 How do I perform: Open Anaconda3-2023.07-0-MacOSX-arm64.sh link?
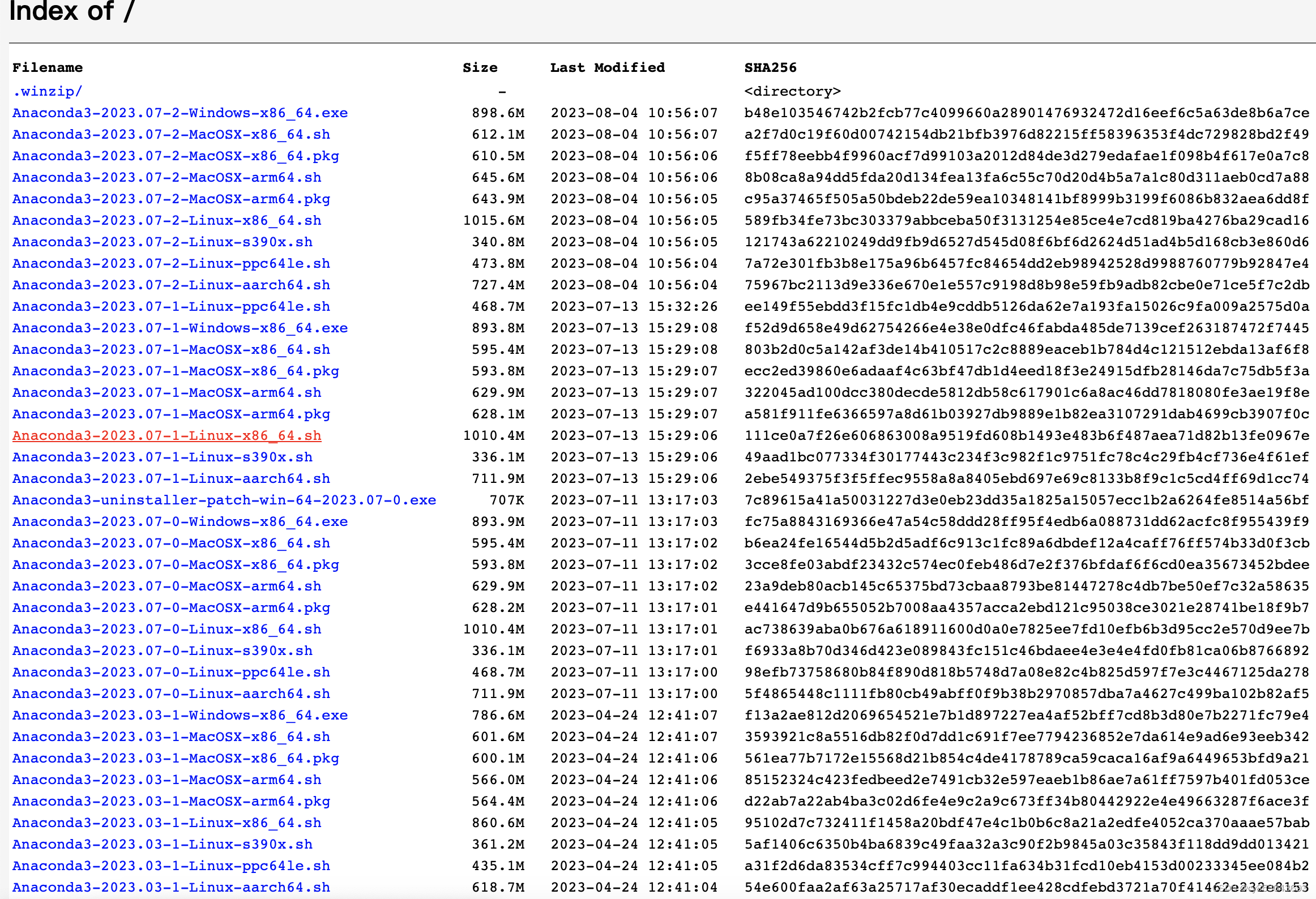[x=166, y=586]
